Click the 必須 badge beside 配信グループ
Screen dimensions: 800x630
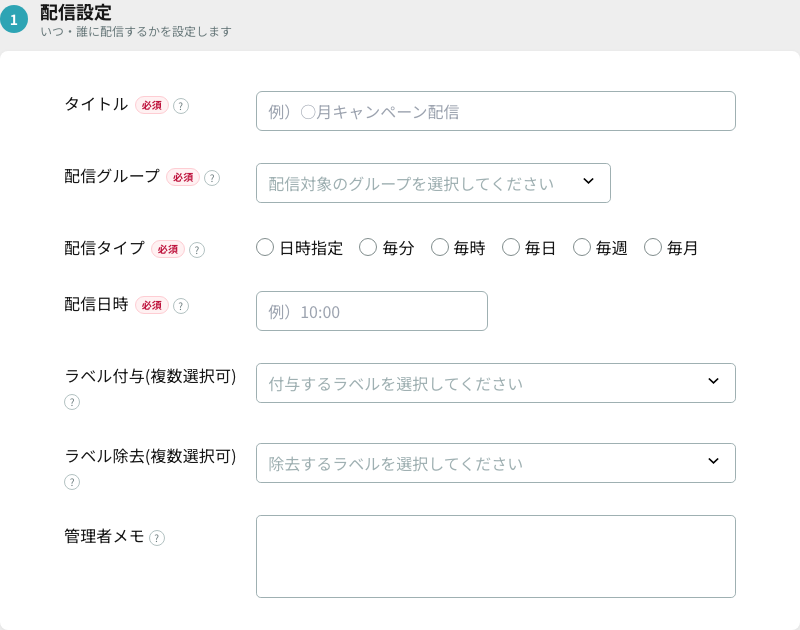(183, 177)
